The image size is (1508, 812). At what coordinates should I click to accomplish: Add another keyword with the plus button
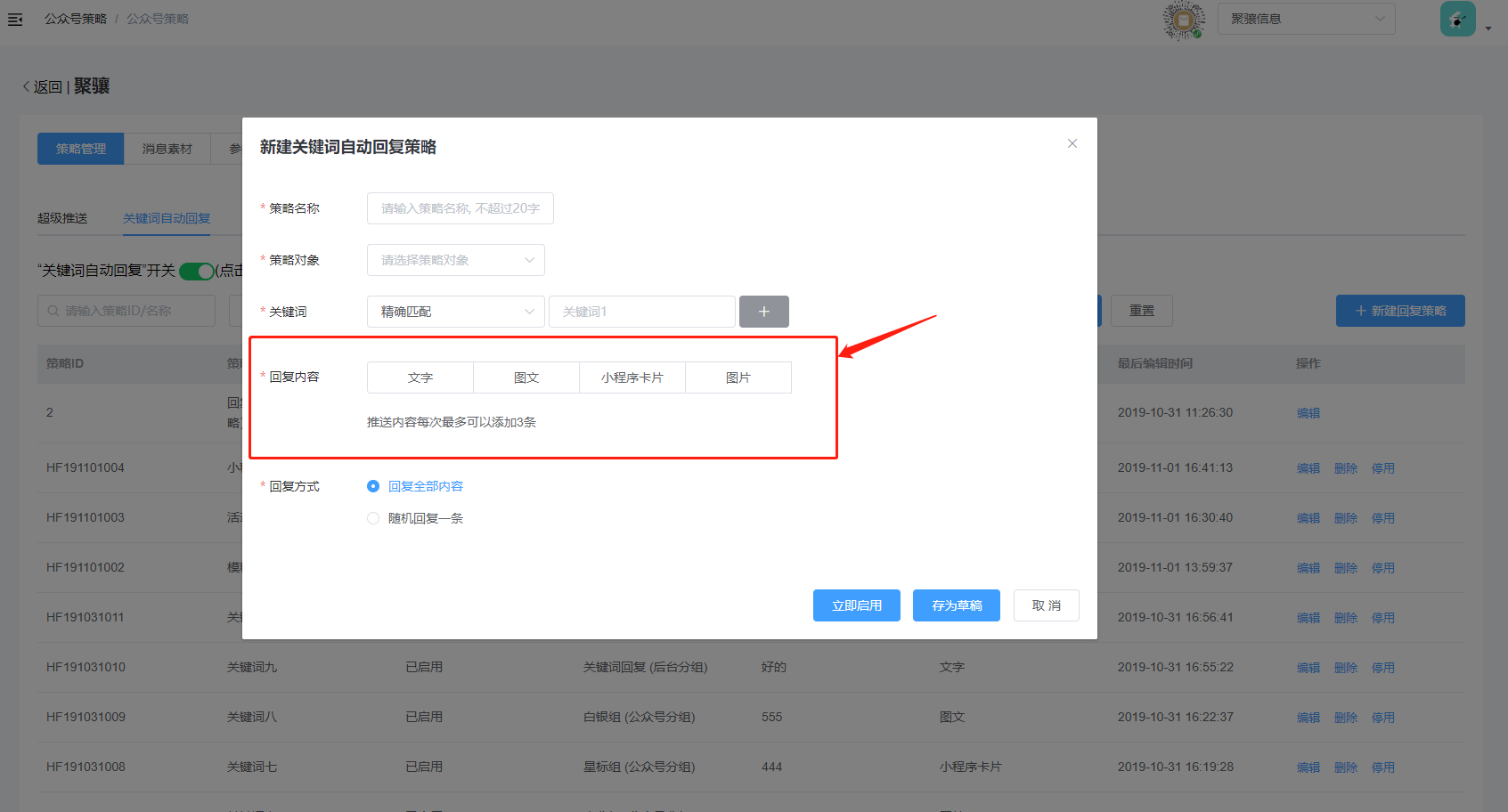tap(763, 312)
